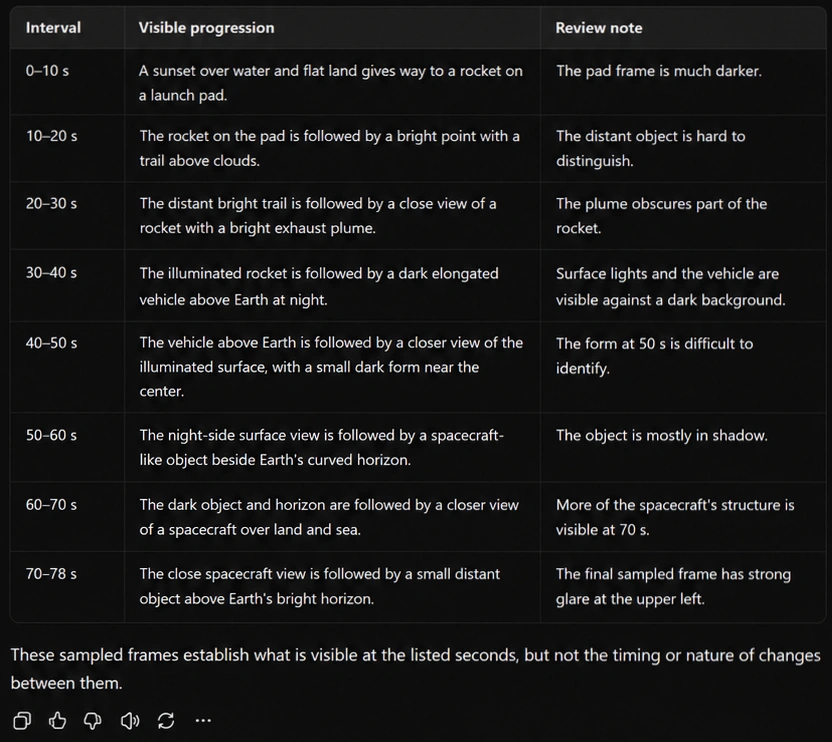
Task: Give the response a thumbs down
Action: [x=93, y=720]
